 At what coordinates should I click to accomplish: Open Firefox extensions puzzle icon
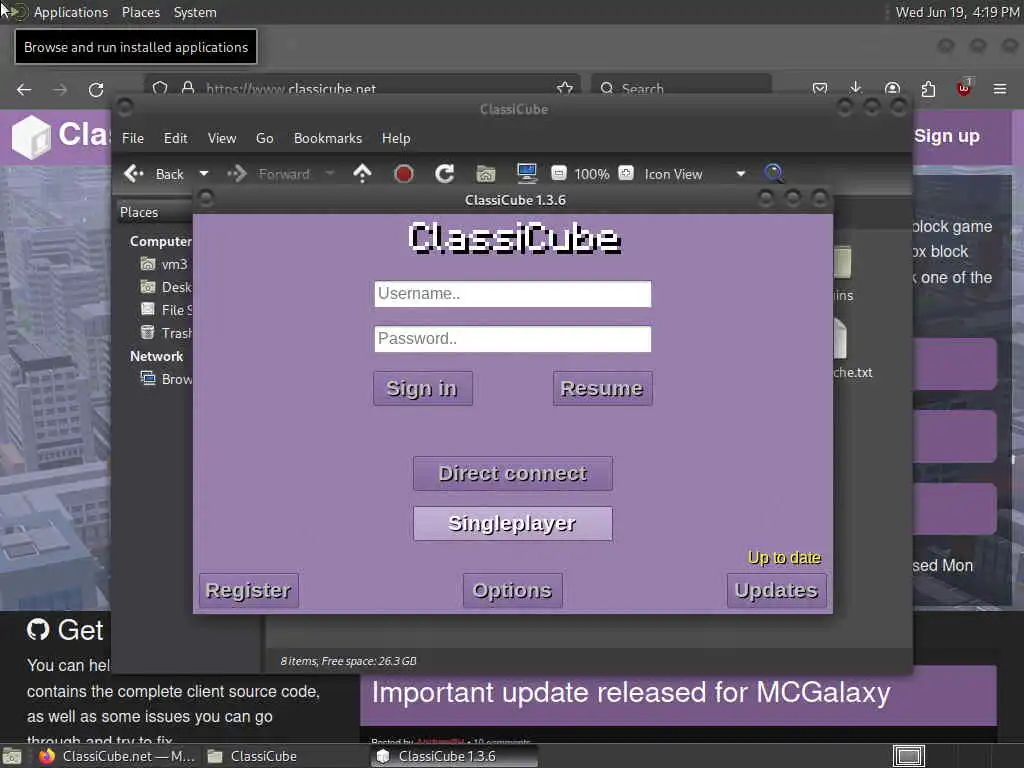928,88
